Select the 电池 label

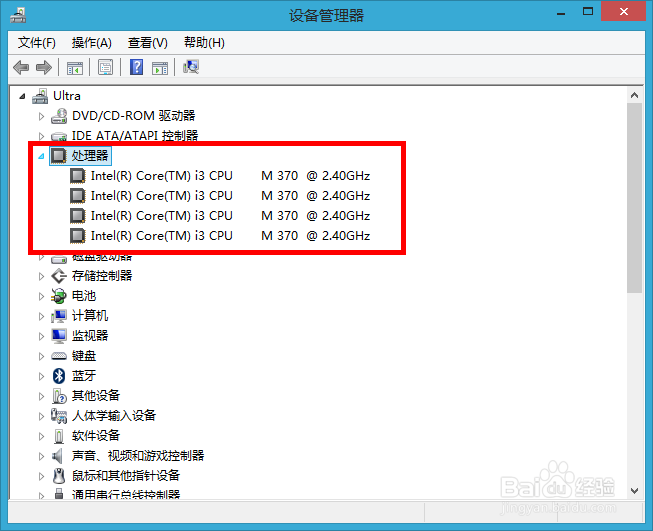(84, 296)
